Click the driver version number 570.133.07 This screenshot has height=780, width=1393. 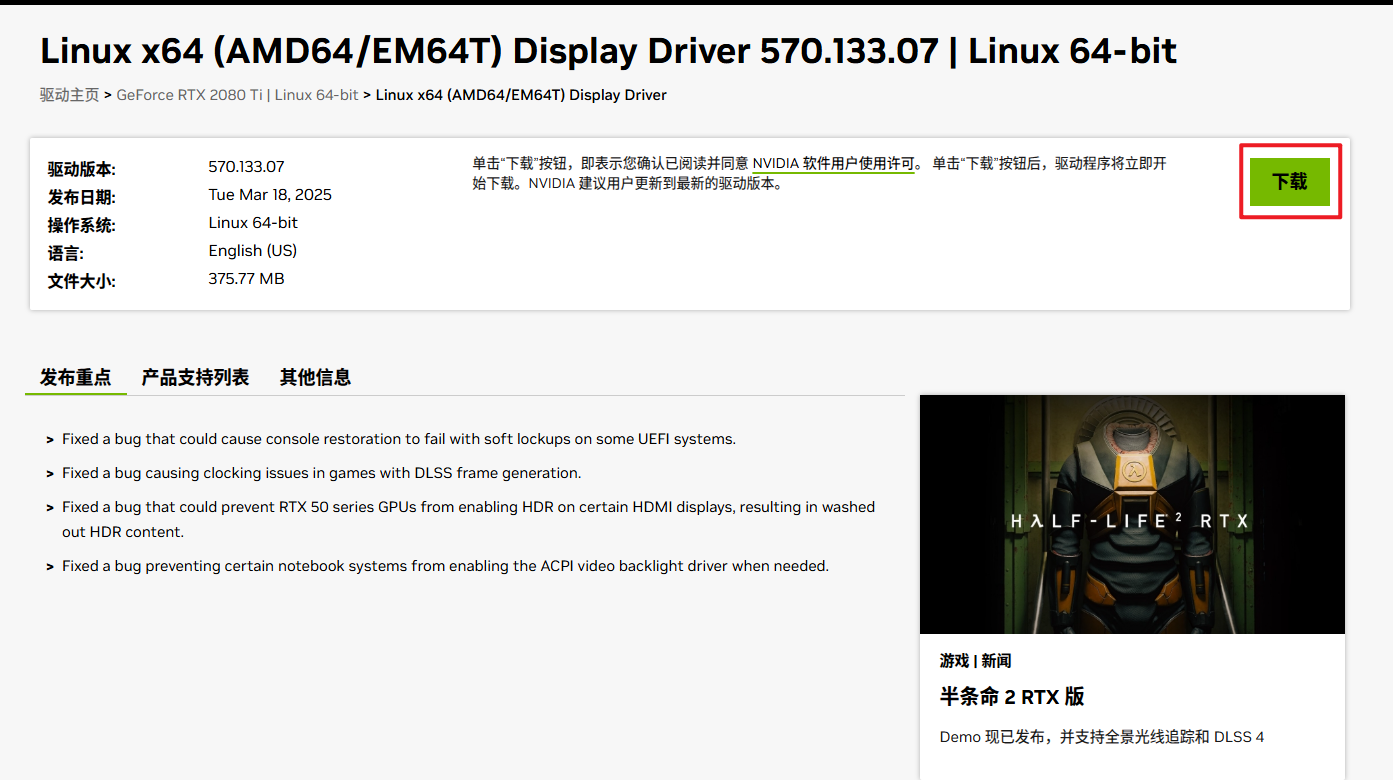pyautogui.click(x=244, y=167)
